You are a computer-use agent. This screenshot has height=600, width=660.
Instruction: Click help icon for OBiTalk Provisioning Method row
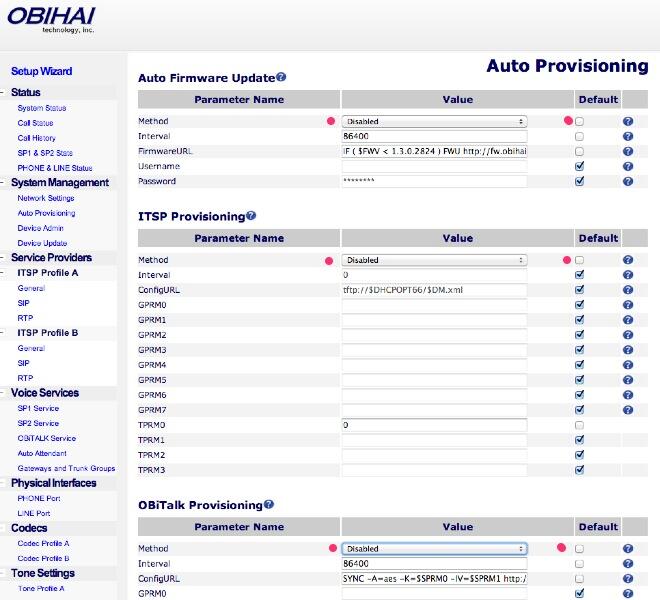[628, 549]
